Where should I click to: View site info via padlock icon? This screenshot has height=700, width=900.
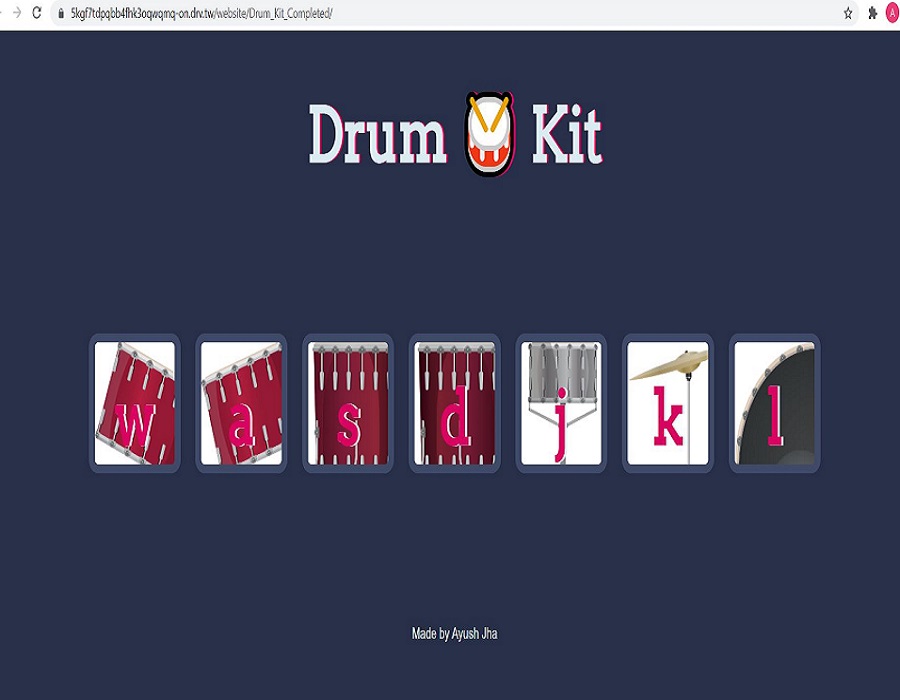coord(61,13)
